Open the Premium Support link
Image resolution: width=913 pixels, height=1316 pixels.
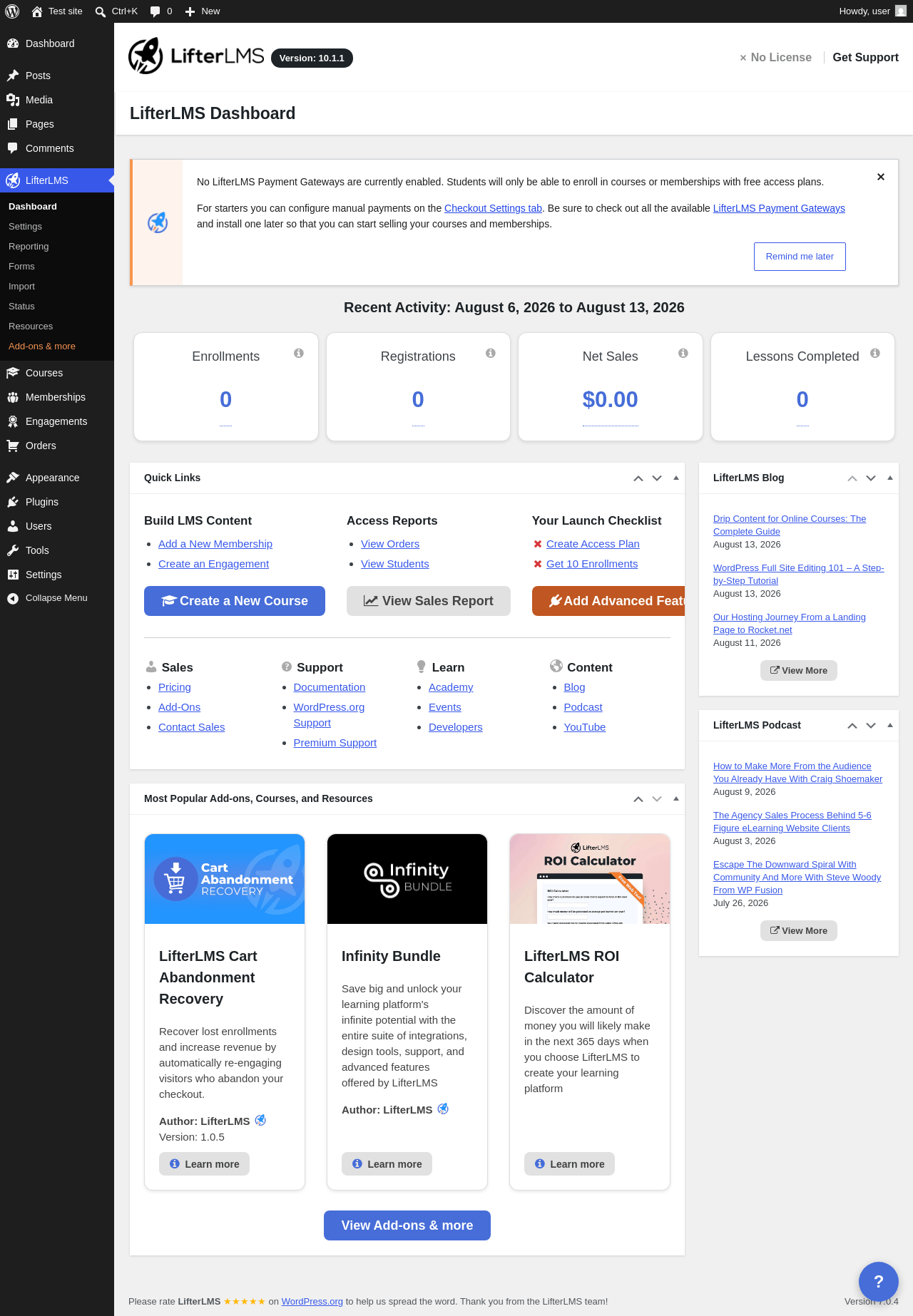click(335, 743)
